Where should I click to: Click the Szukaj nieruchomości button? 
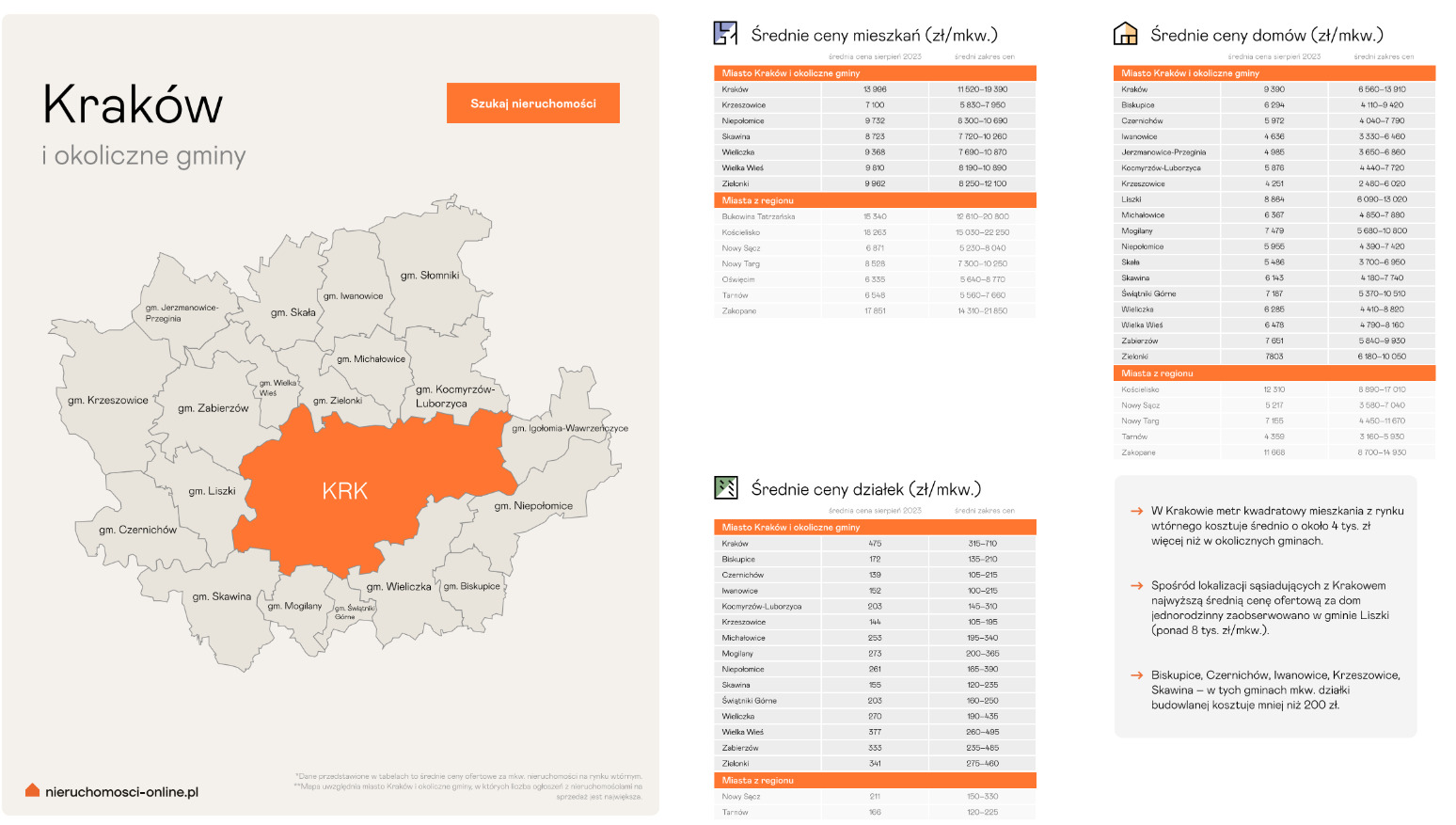click(x=532, y=103)
